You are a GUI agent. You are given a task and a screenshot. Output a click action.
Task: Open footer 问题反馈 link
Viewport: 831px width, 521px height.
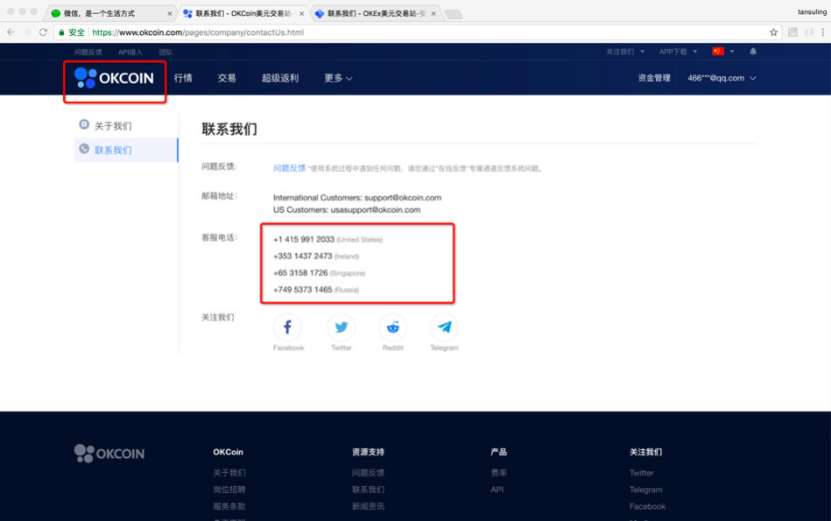pos(368,473)
